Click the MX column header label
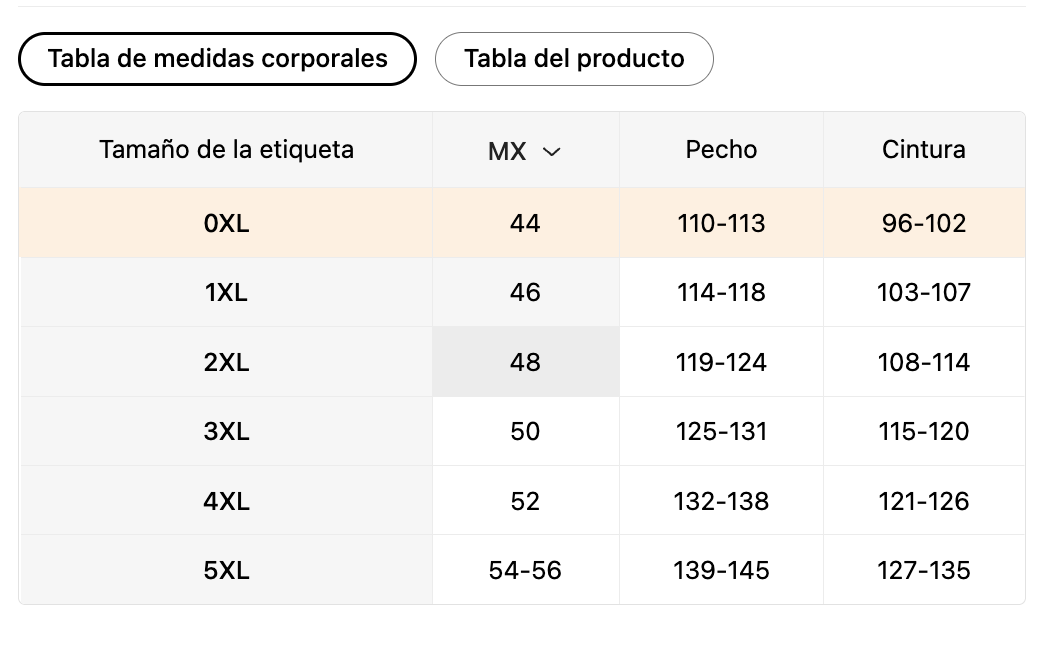The image size is (1058, 648). coord(507,151)
